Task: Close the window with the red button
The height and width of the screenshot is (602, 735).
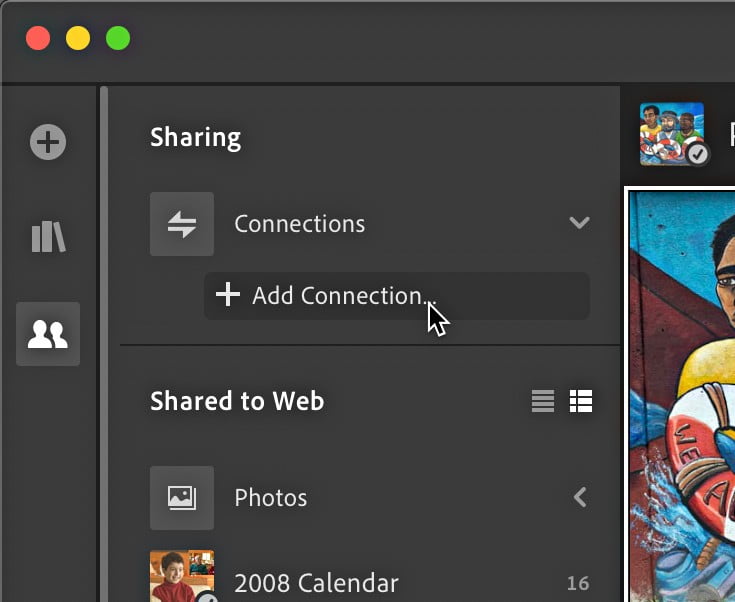Action: point(38,39)
